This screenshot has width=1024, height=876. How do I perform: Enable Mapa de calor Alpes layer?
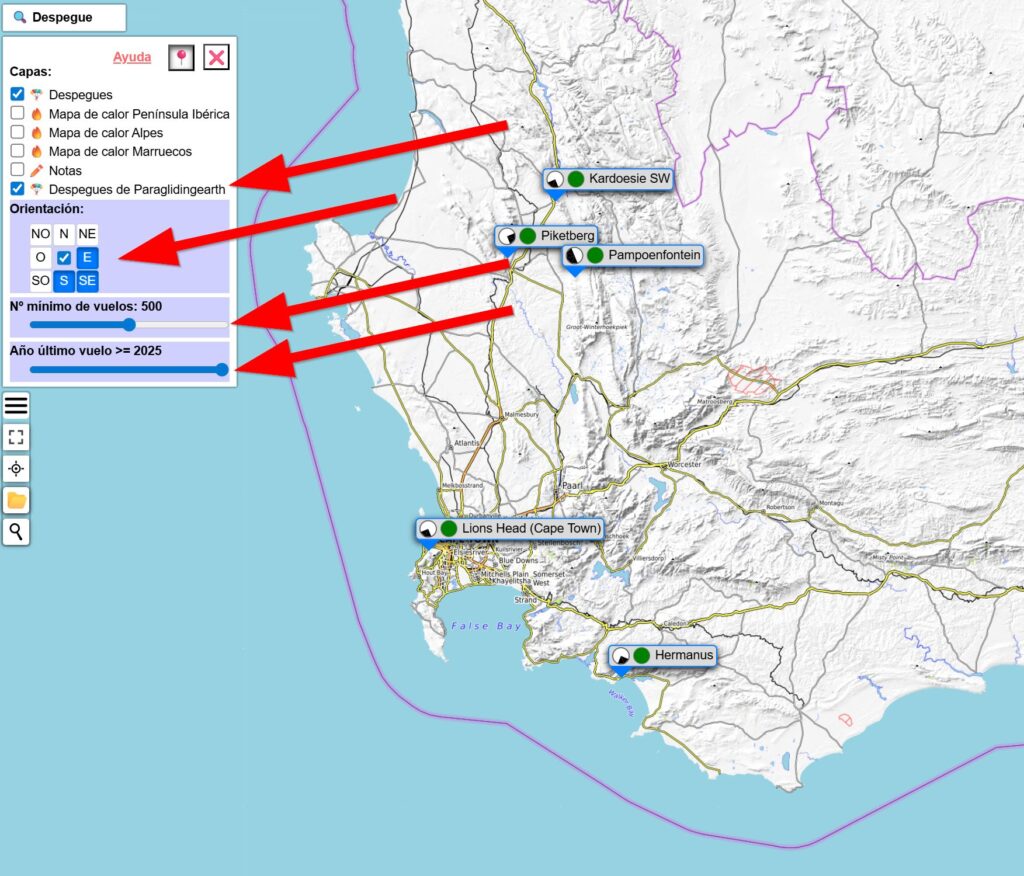coord(17,132)
